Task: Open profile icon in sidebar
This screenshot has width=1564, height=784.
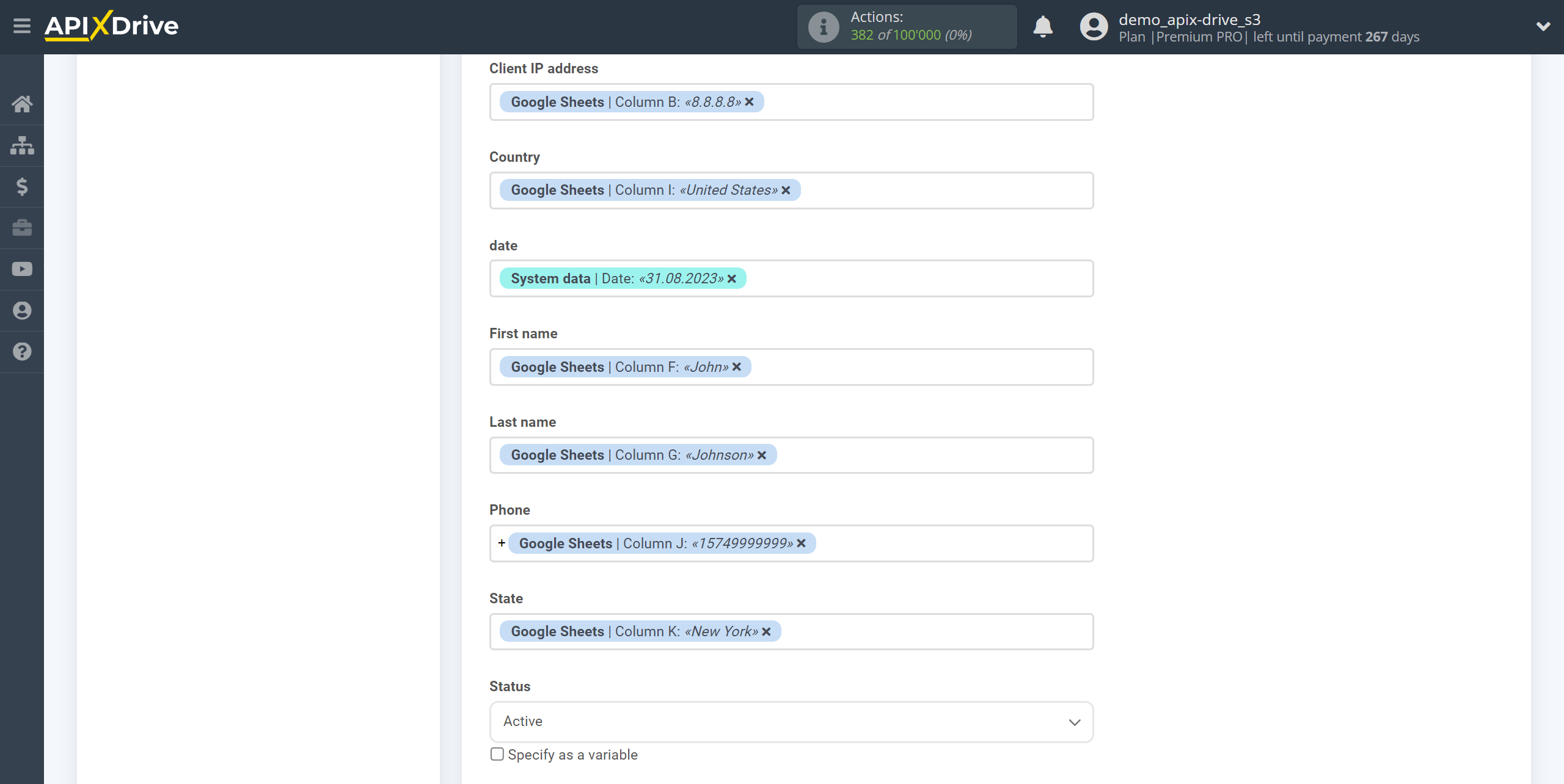Action: click(x=22, y=310)
